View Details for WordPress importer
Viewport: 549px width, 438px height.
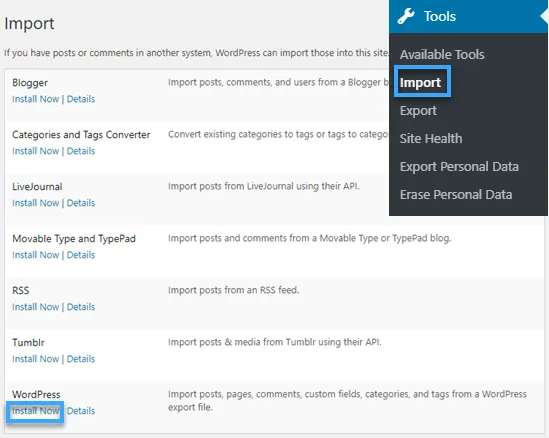point(81,411)
